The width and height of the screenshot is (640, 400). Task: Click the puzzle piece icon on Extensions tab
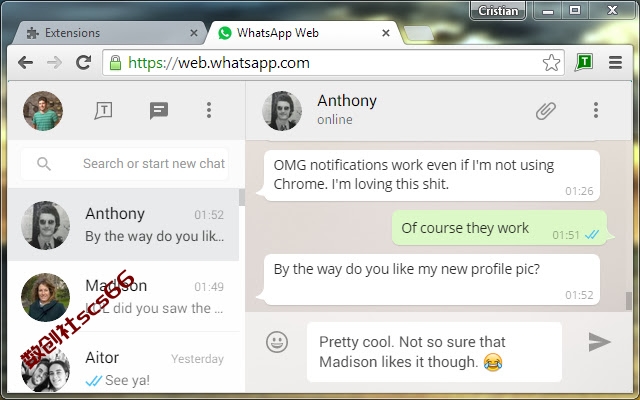pos(32,33)
